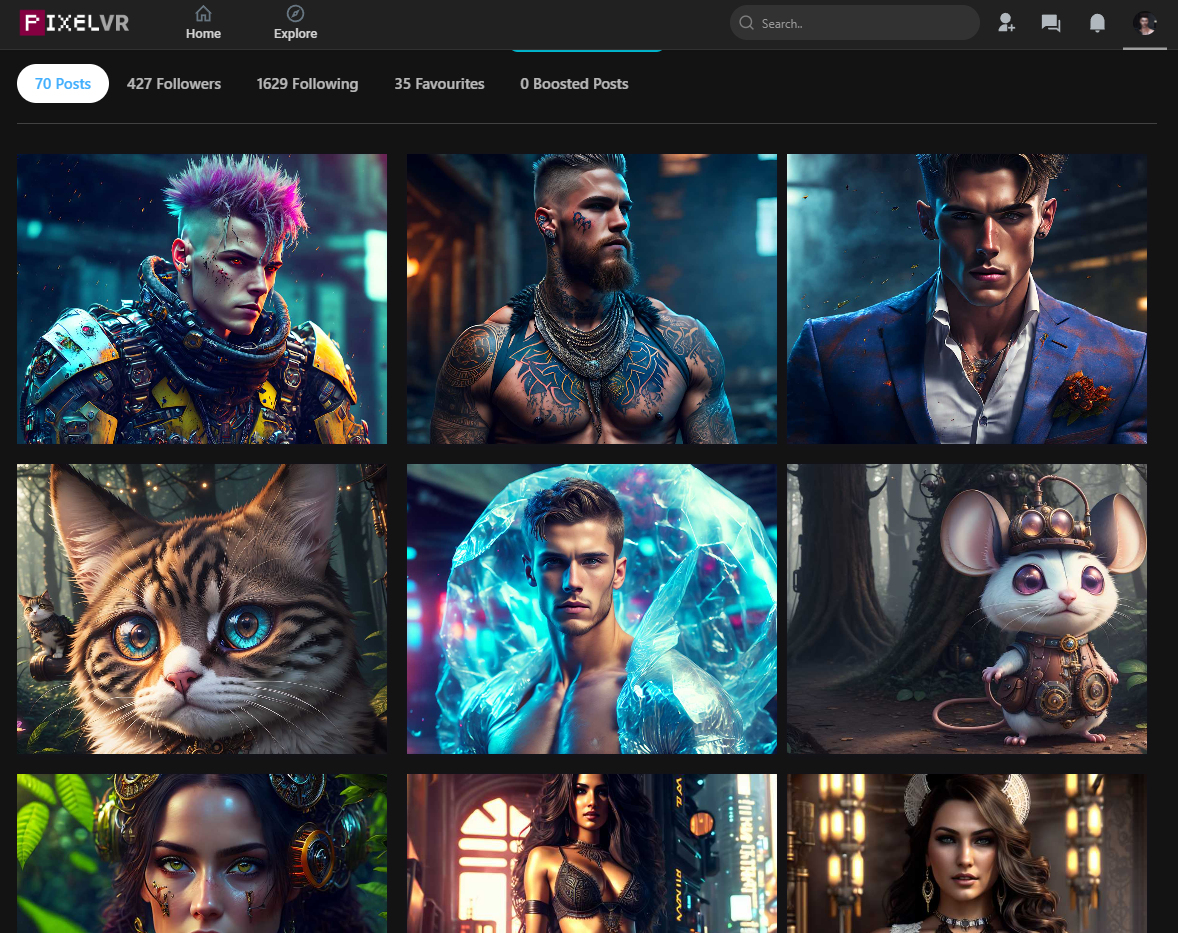Open the add friend icon
The width and height of the screenshot is (1178, 933).
tap(1006, 23)
